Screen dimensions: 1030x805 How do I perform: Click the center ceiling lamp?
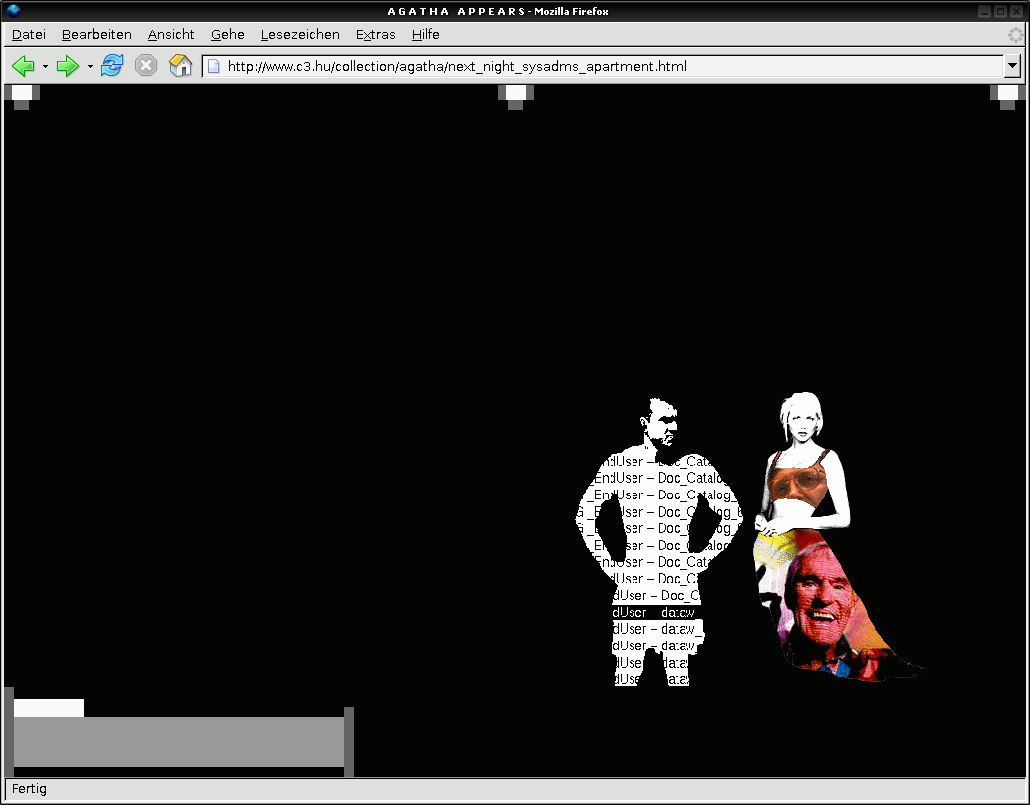click(516, 96)
